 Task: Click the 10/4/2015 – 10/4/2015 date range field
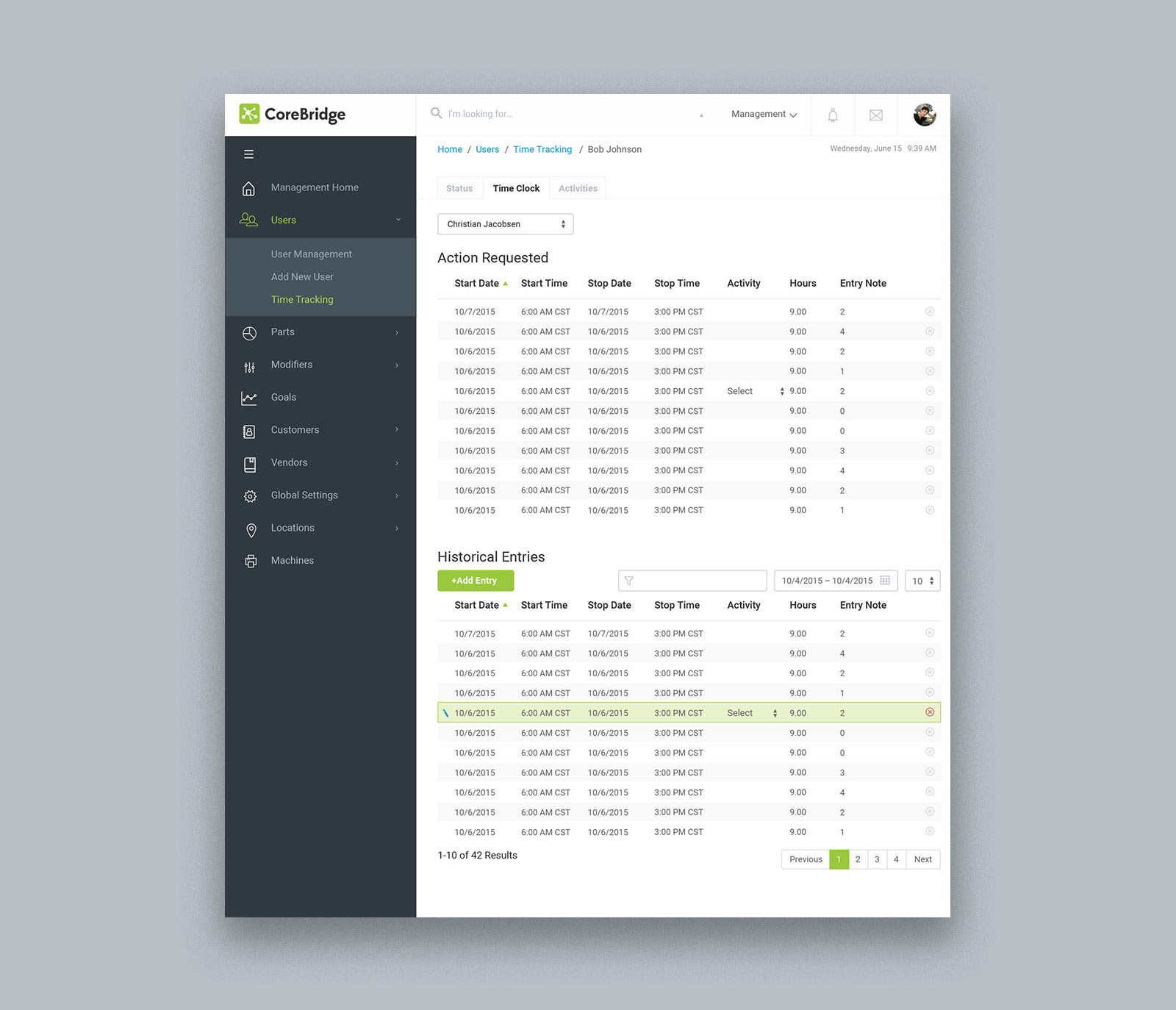(x=836, y=581)
